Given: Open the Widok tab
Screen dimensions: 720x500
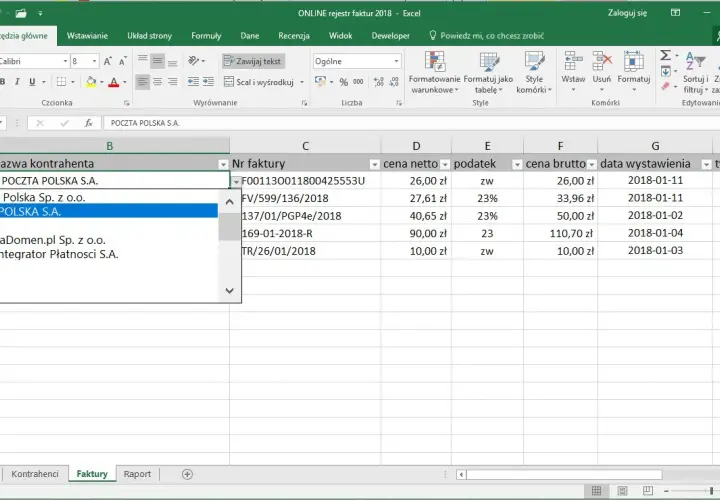Looking at the screenshot, I should point(341,36).
